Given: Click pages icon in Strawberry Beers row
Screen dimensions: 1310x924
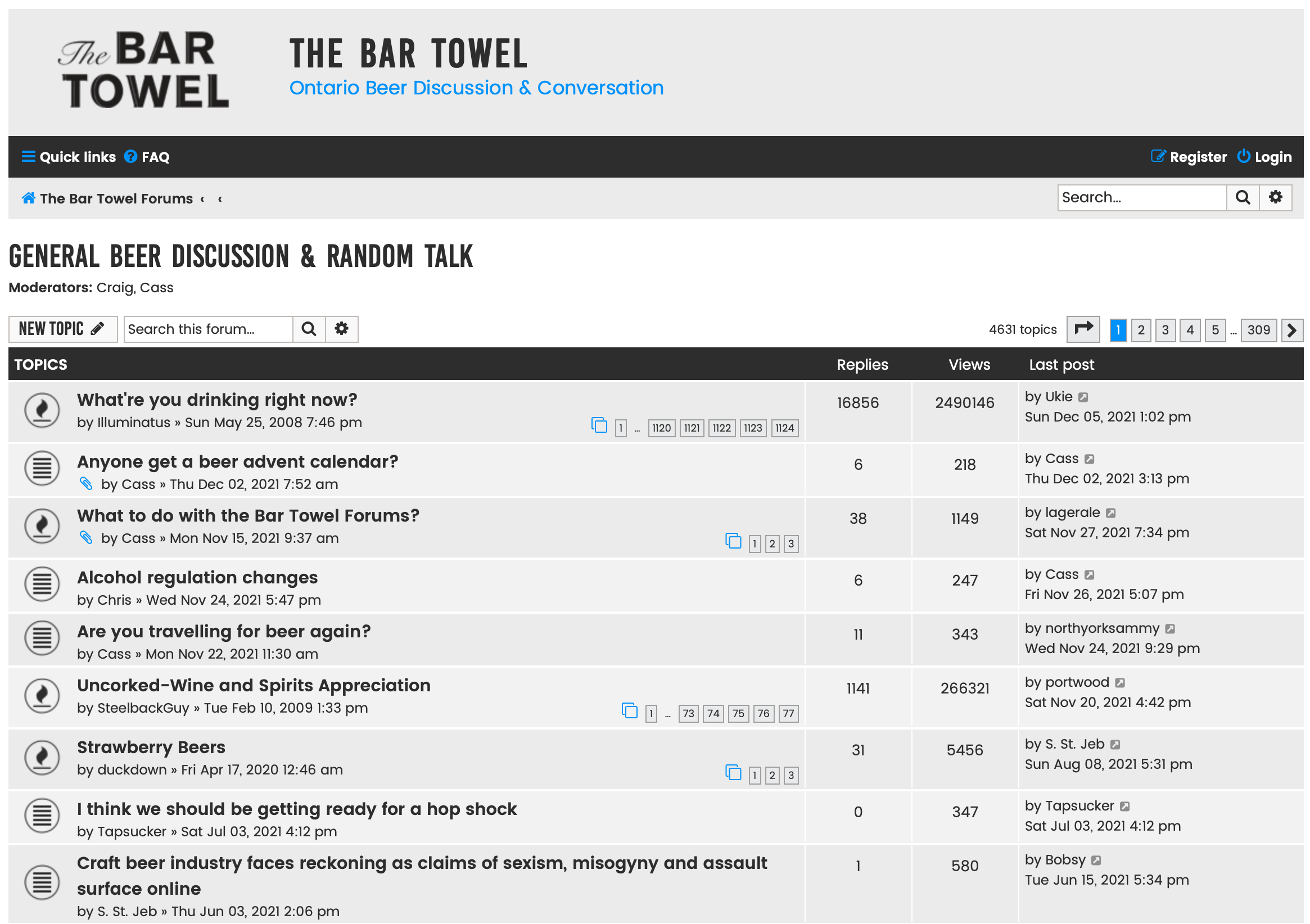Looking at the screenshot, I should pos(733,773).
